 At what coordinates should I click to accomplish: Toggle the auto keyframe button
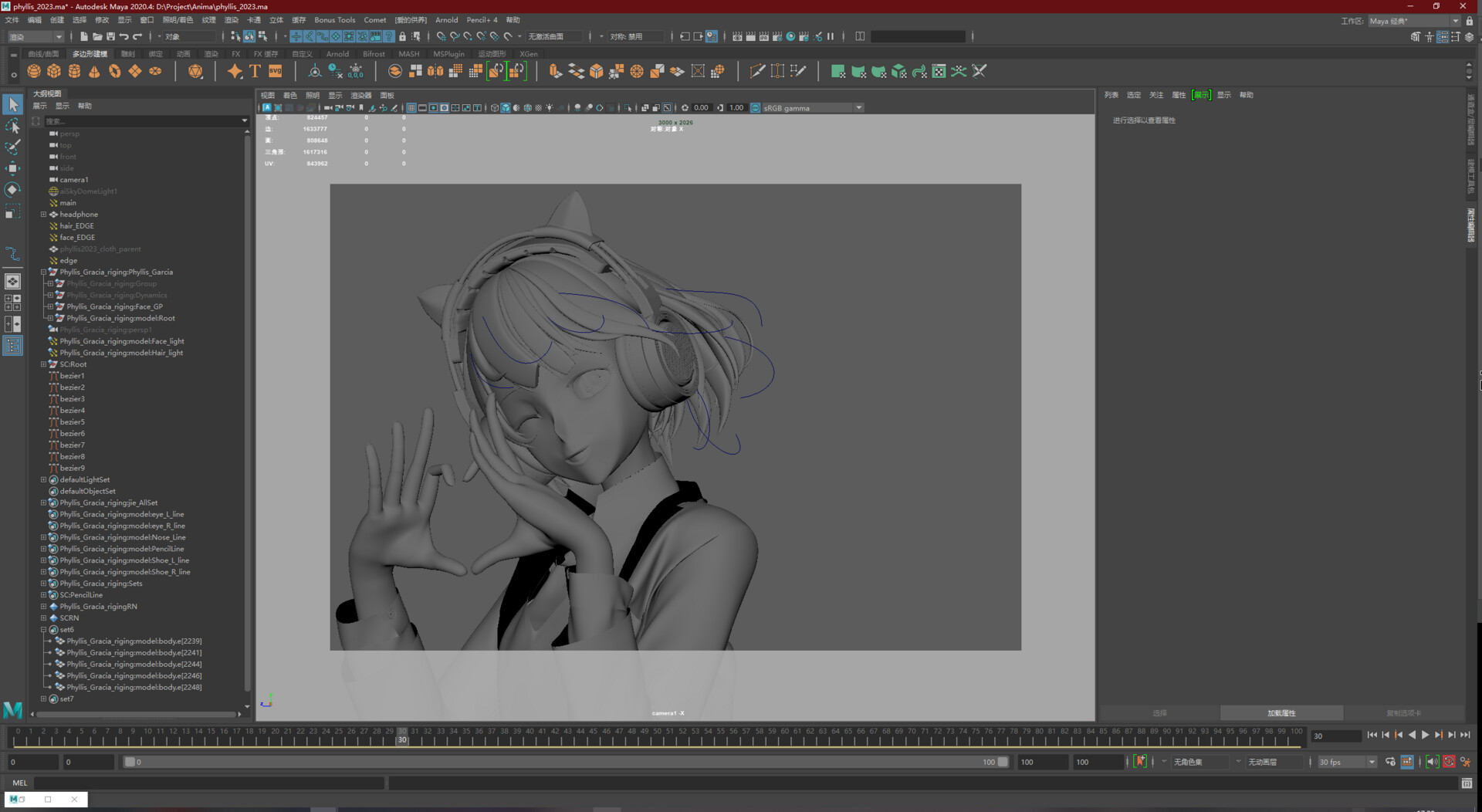pyautogui.click(x=1140, y=762)
